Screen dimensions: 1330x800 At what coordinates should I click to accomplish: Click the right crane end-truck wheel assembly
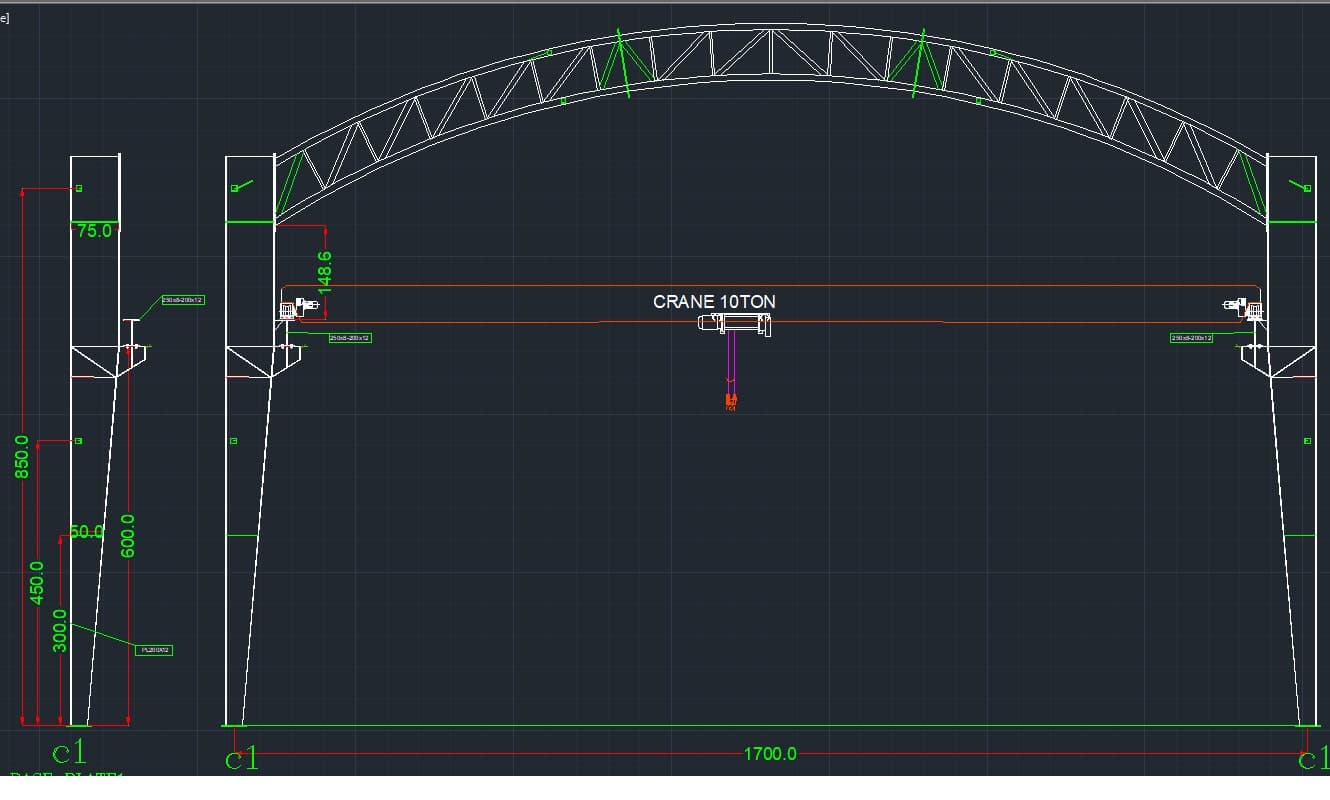(x=1244, y=308)
